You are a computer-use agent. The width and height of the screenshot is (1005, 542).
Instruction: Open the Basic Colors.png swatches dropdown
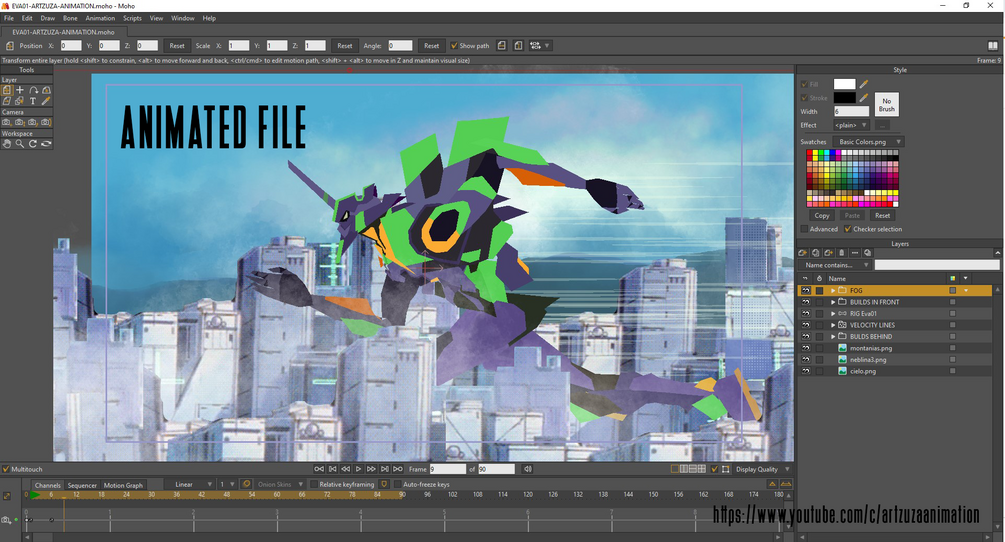click(868, 142)
